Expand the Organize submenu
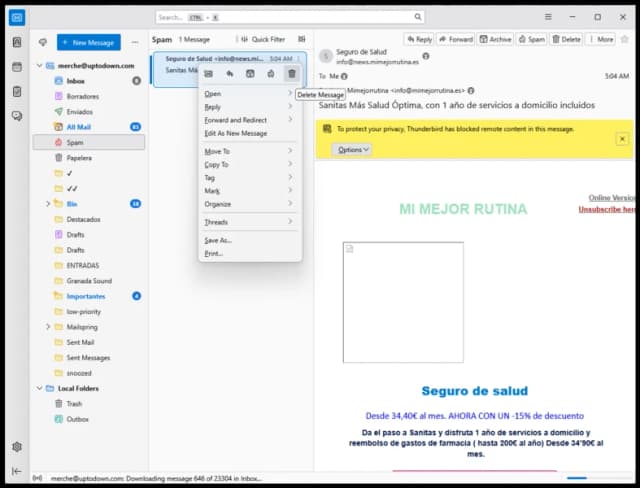This screenshot has height=488, width=640. (249, 204)
